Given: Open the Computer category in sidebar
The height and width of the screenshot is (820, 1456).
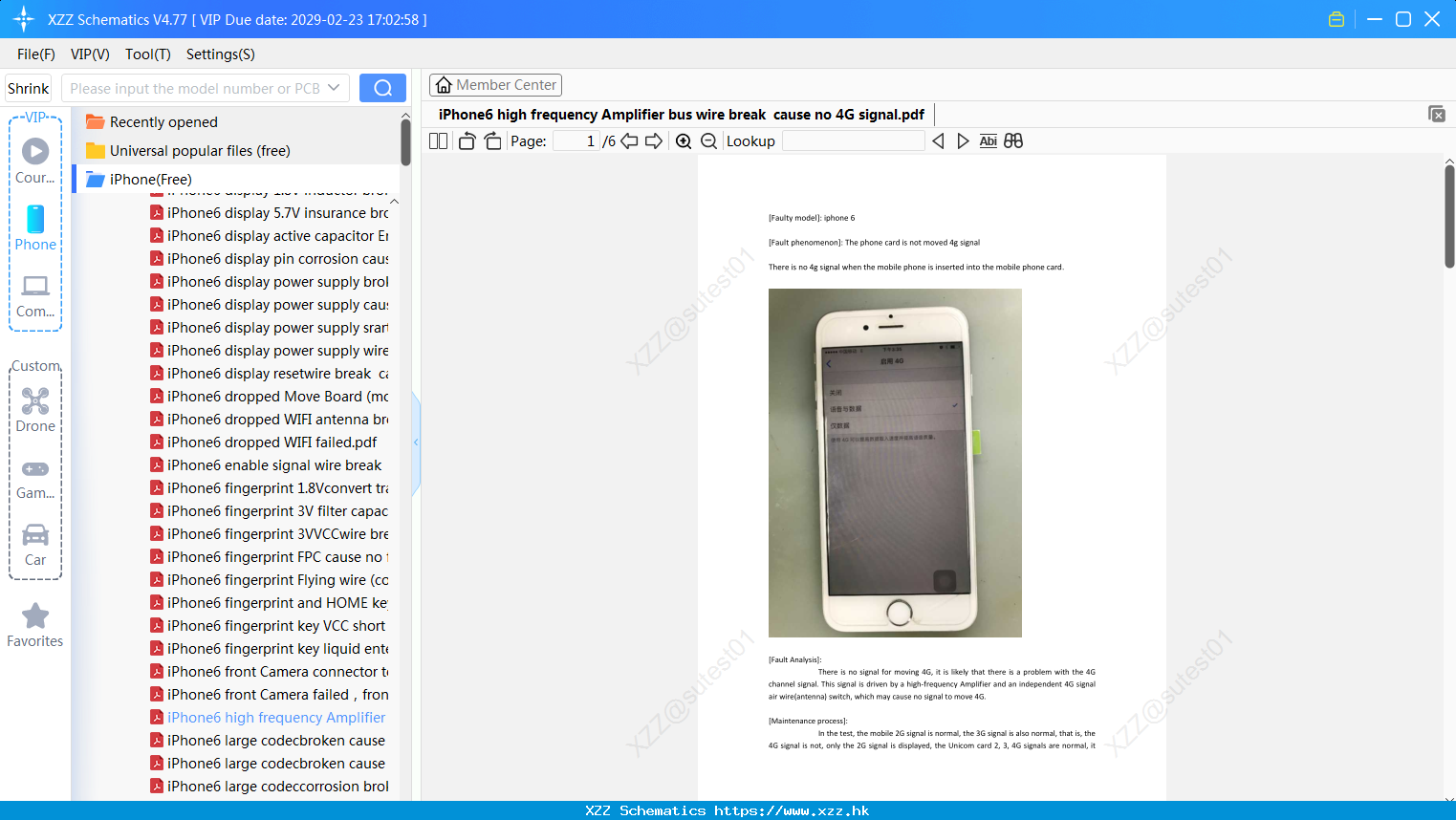Looking at the screenshot, I should 35,295.
